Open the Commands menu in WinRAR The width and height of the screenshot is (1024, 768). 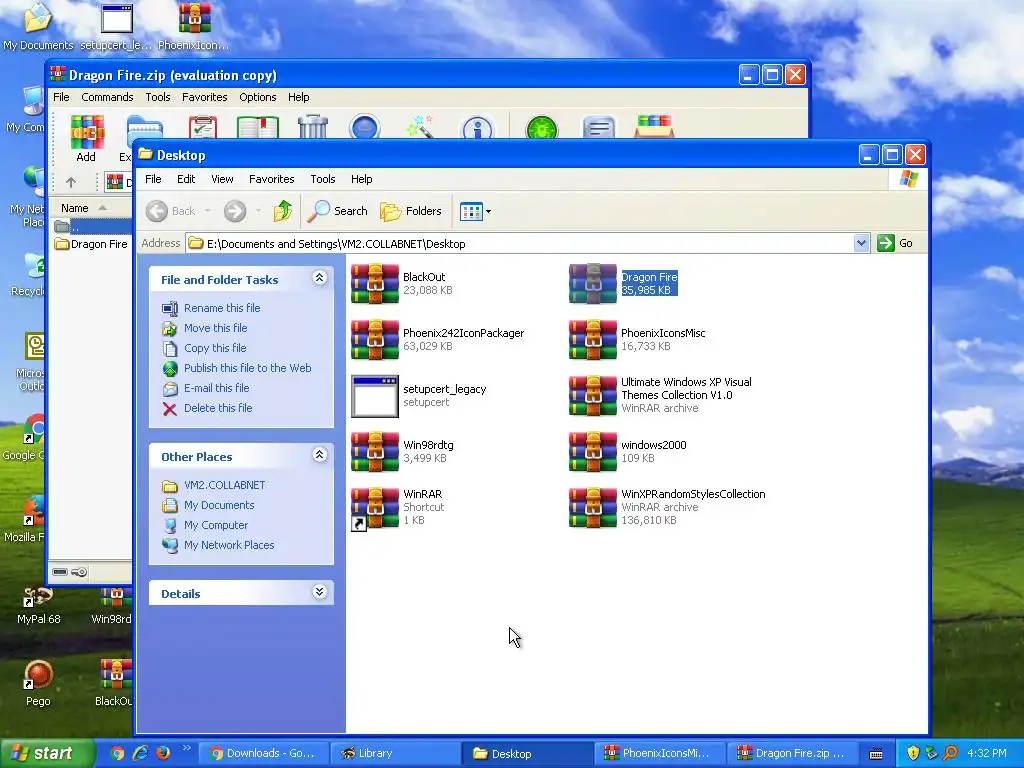tap(107, 97)
